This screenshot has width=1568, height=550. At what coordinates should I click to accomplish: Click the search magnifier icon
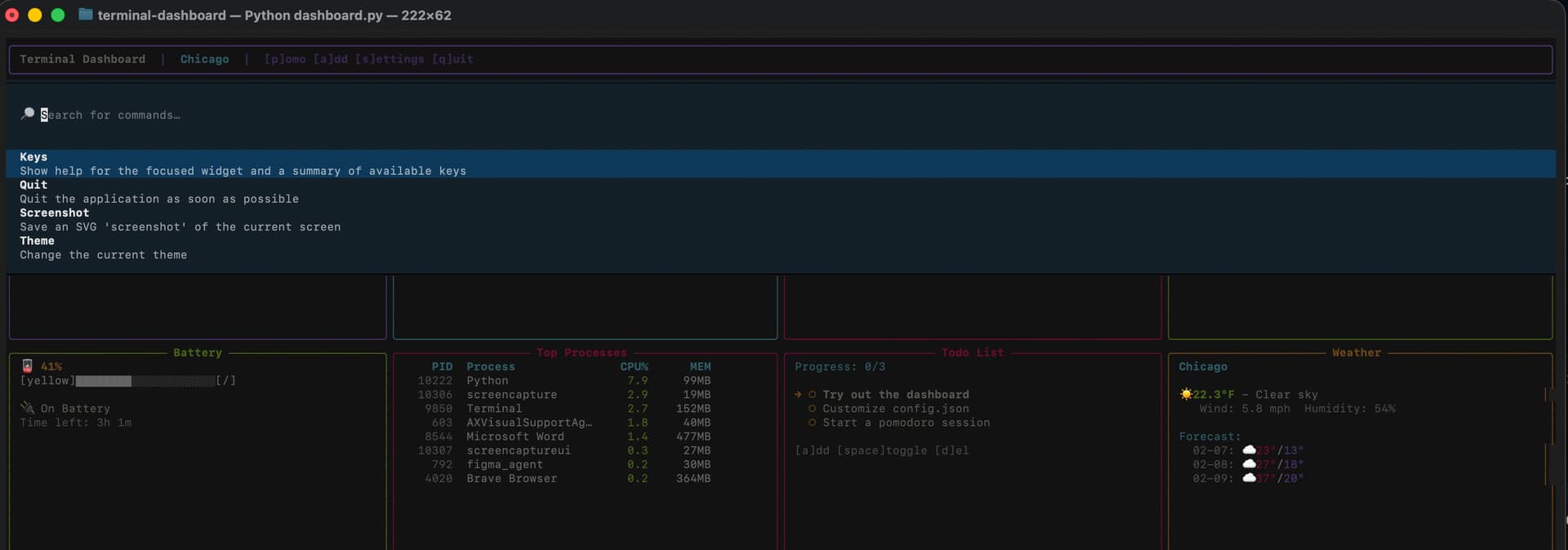28,114
